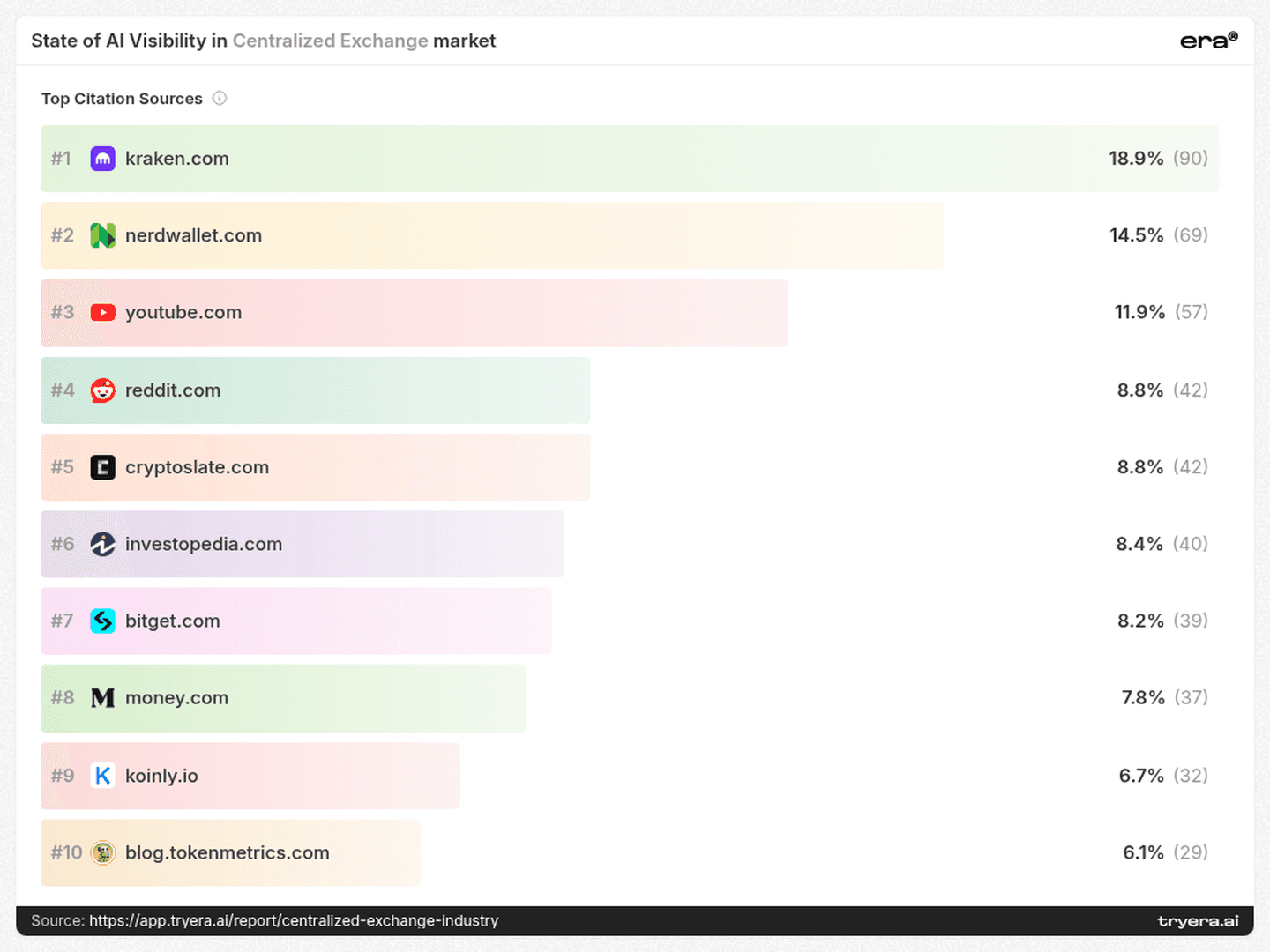Click the 7.8% share value
This screenshot has height=952, width=1270.
click(1144, 698)
